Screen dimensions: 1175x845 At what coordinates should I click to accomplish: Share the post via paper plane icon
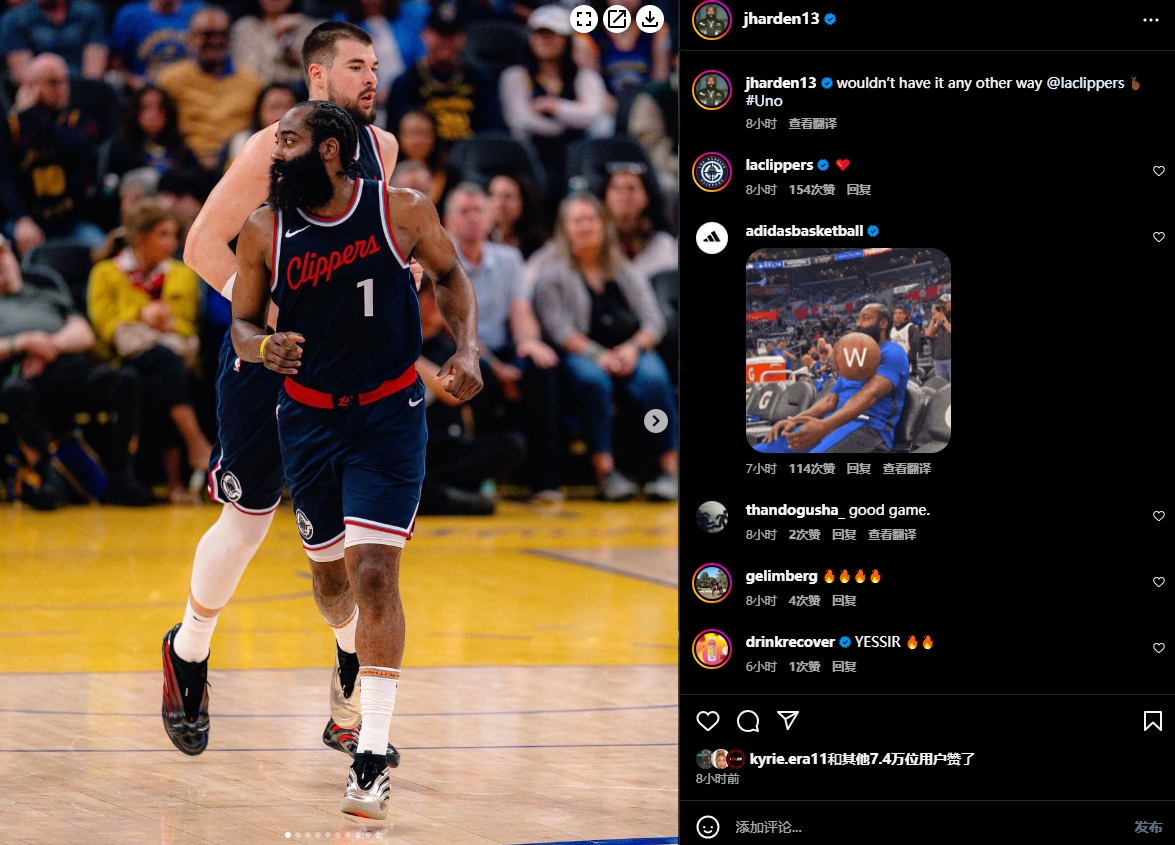(x=788, y=721)
